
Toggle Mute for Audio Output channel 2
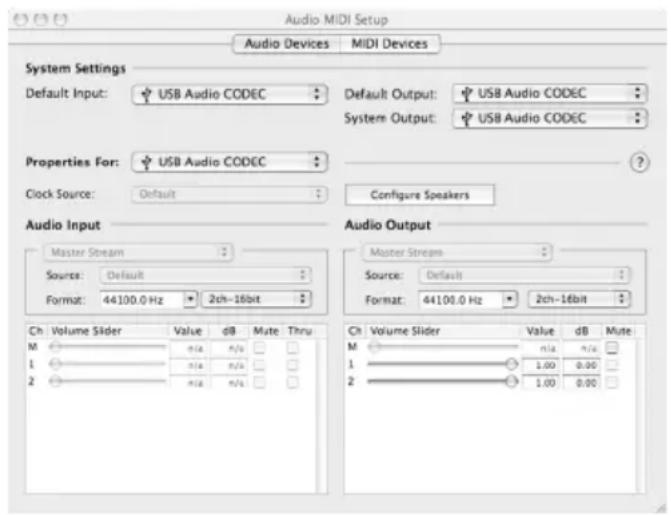click(612, 382)
